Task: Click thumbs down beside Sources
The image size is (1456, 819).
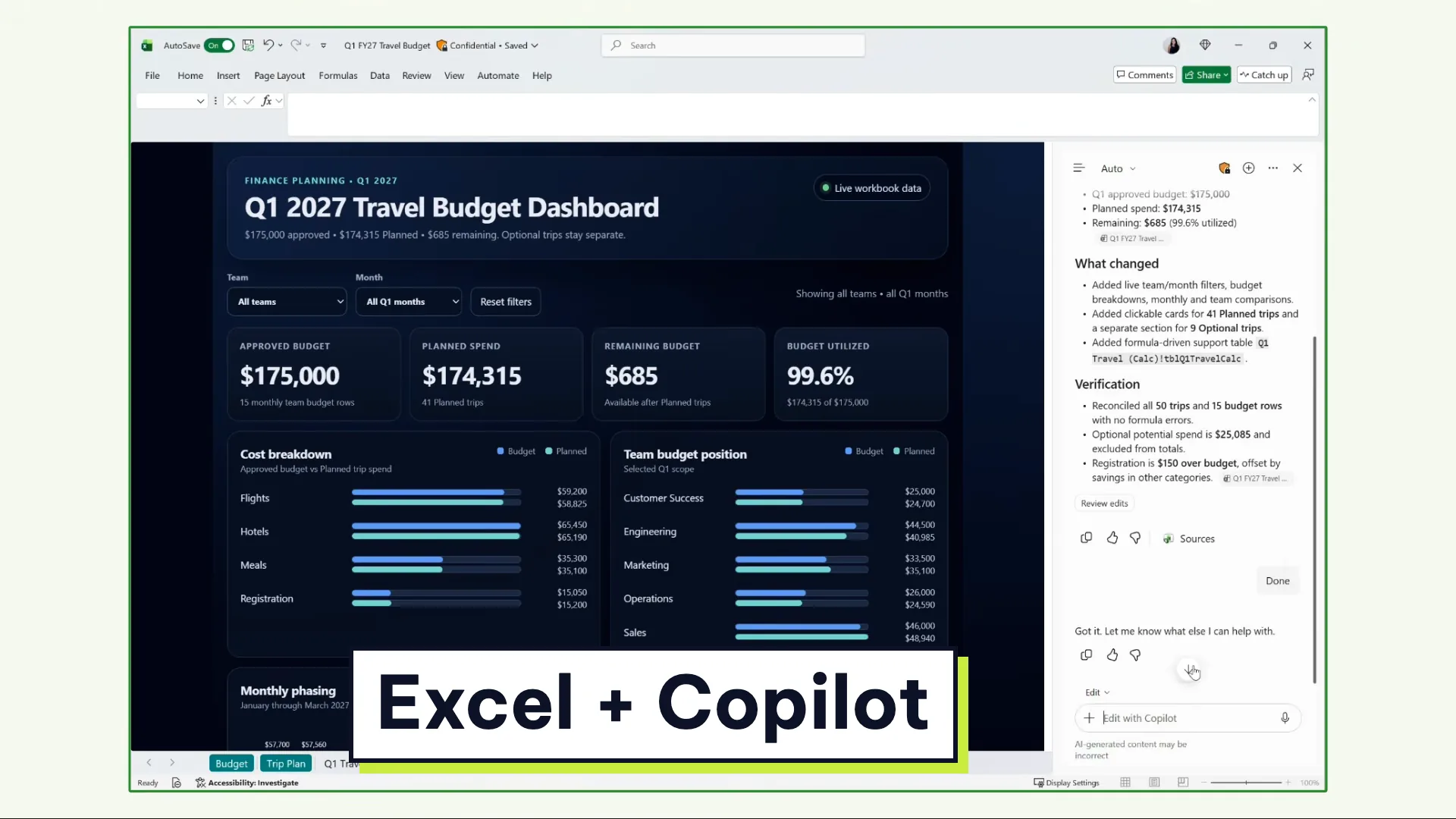Action: (x=1135, y=538)
